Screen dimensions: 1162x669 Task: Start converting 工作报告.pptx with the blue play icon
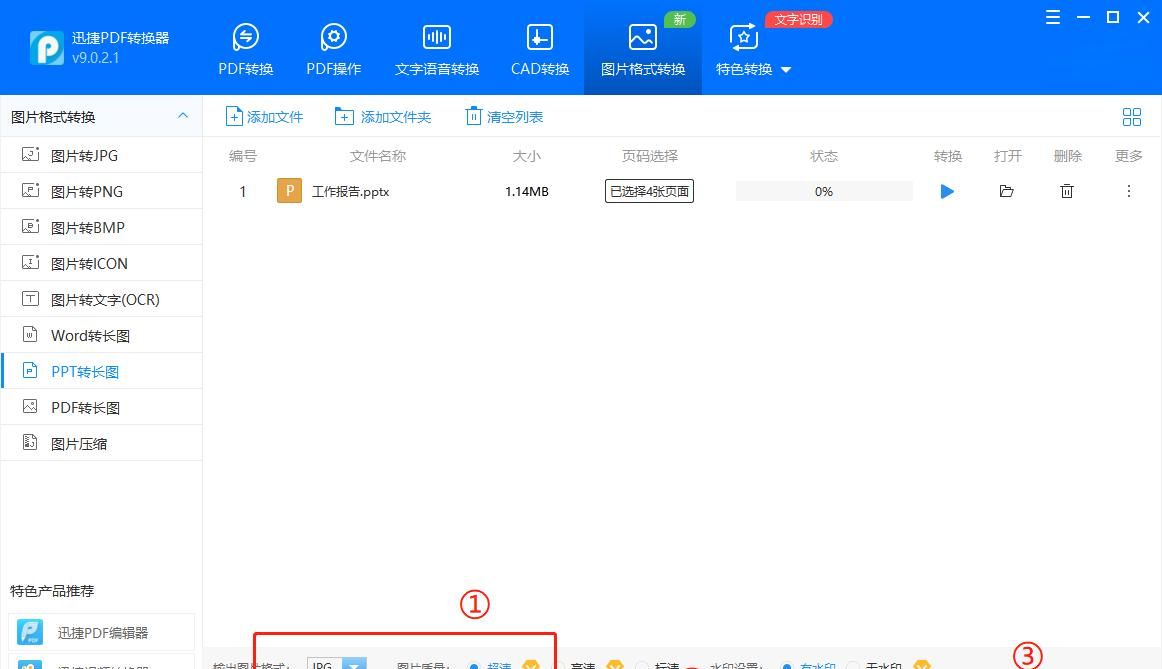coord(946,191)
